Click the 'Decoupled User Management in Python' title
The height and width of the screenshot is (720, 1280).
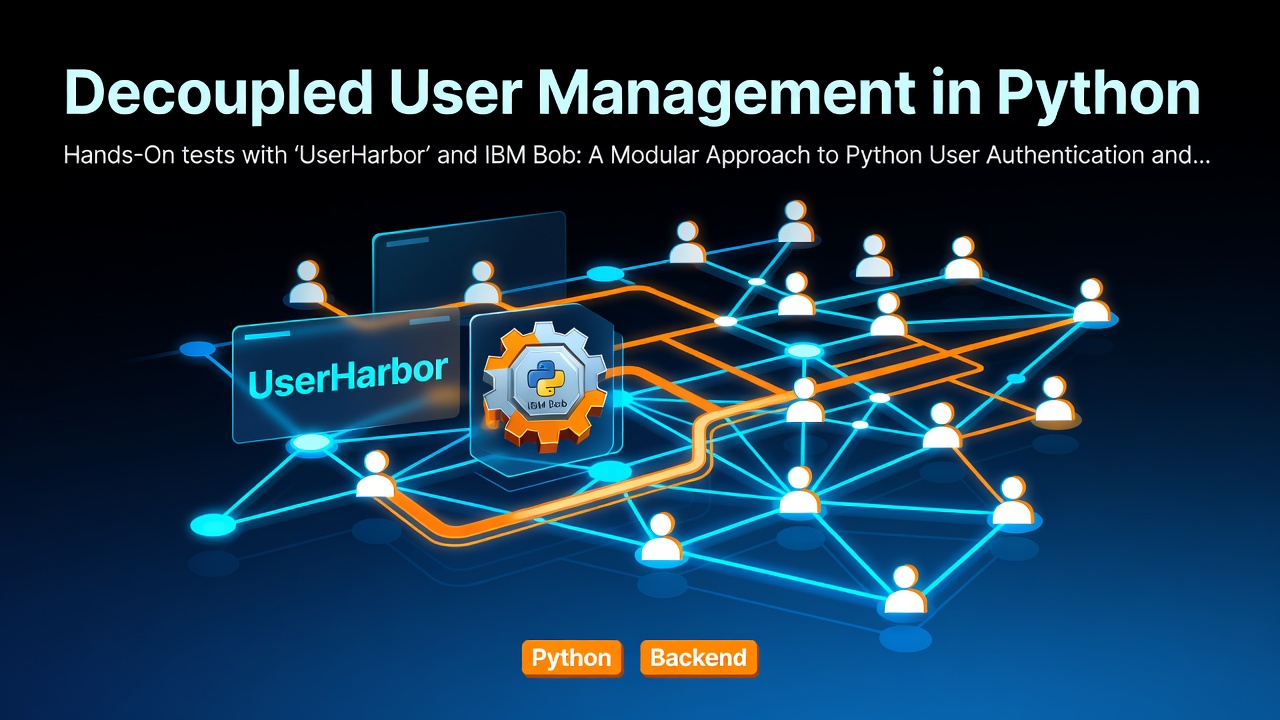pyautogui.click(x=631, y=92)
